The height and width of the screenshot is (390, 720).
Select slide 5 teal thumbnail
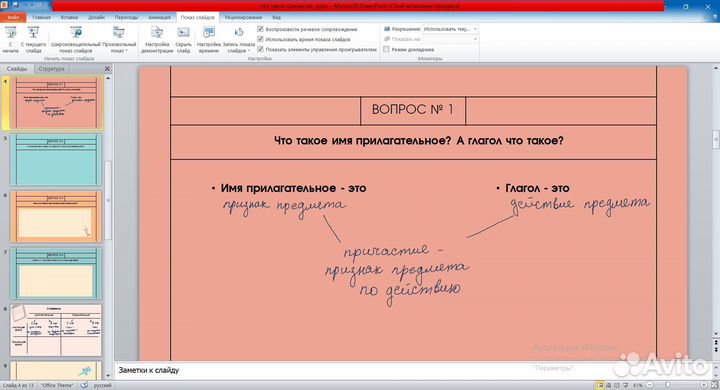click(56, 159)
